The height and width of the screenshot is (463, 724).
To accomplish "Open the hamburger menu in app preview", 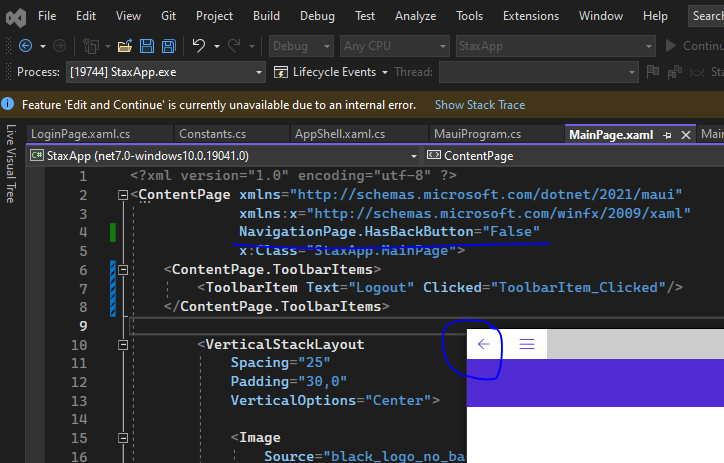I will click(x=527, y=344).
